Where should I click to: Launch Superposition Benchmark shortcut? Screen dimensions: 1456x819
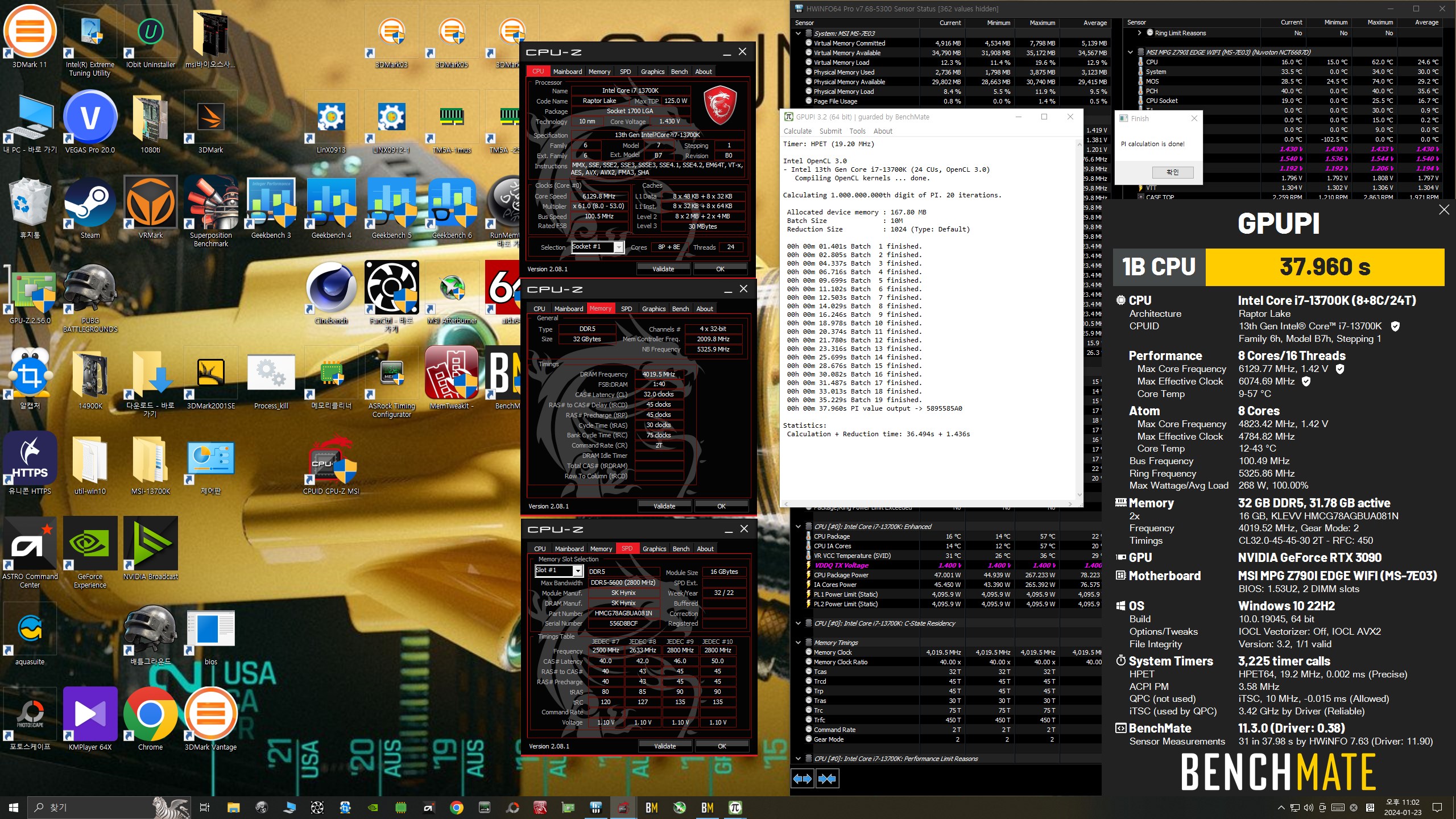pos(211,210)
